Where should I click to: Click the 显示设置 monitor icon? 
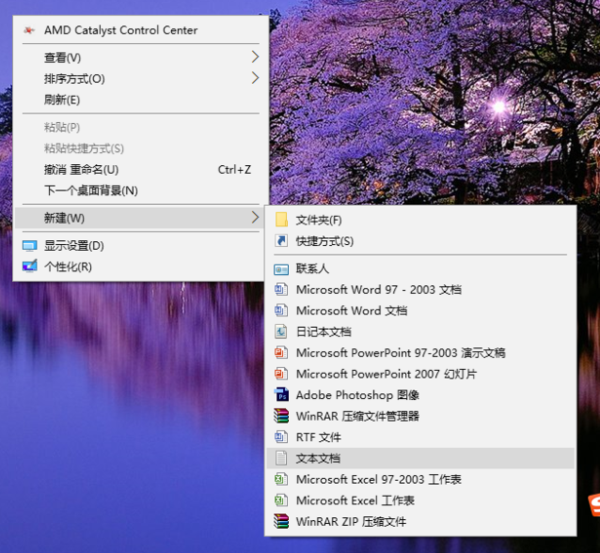[x=29, y=245]
